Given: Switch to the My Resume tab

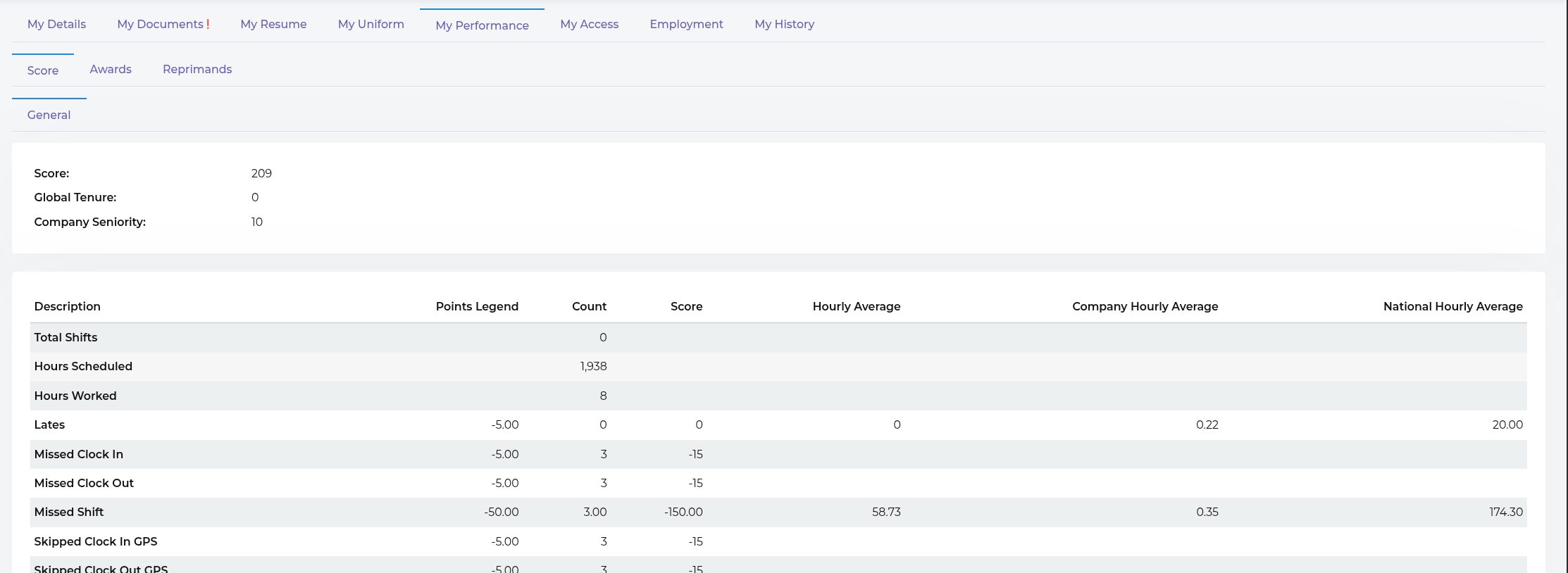Looking at the screenshot, I should click(x=273, y=24).
